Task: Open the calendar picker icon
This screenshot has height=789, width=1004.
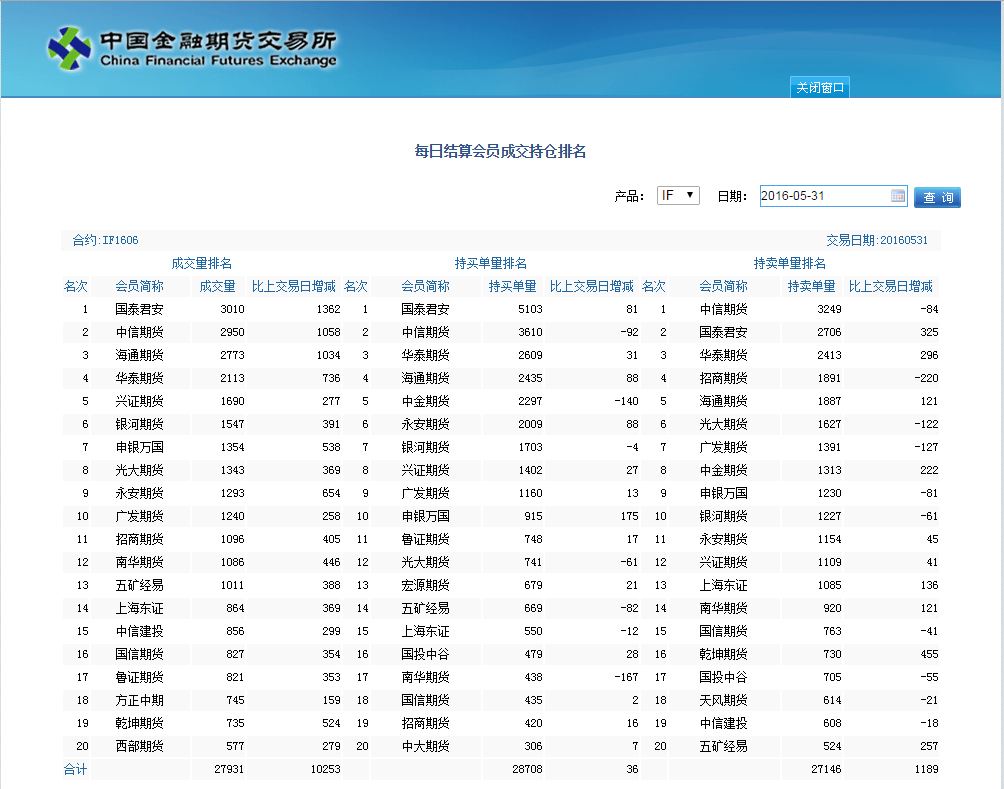Action: [x=898, y=196]
